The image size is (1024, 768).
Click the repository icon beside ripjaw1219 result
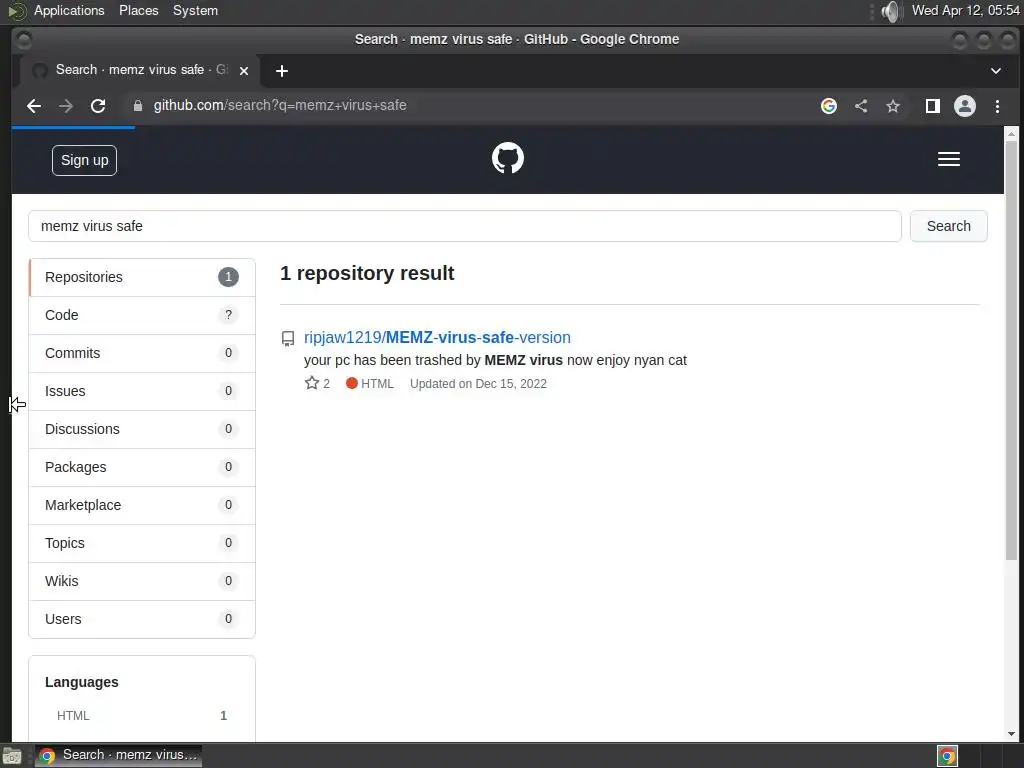coord(288,338)
